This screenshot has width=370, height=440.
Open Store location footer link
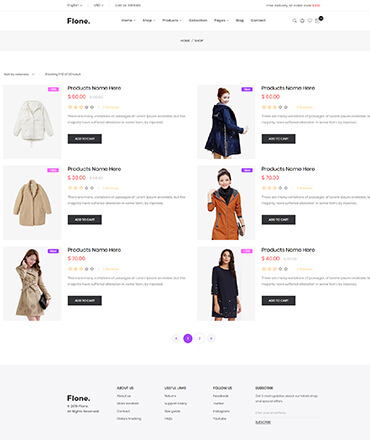click(128, 403)
